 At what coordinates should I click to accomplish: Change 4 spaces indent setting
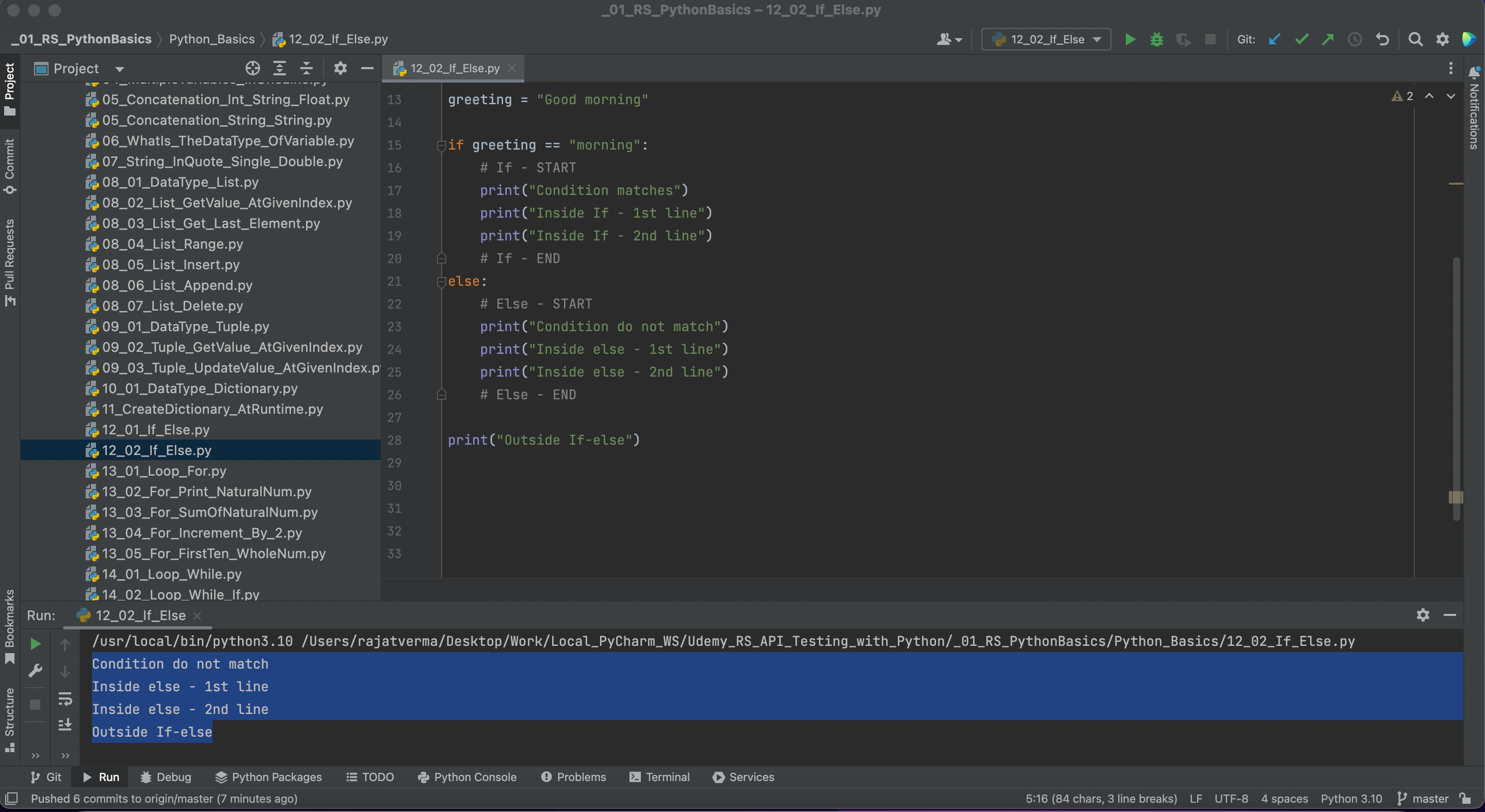coord(1284,799)
